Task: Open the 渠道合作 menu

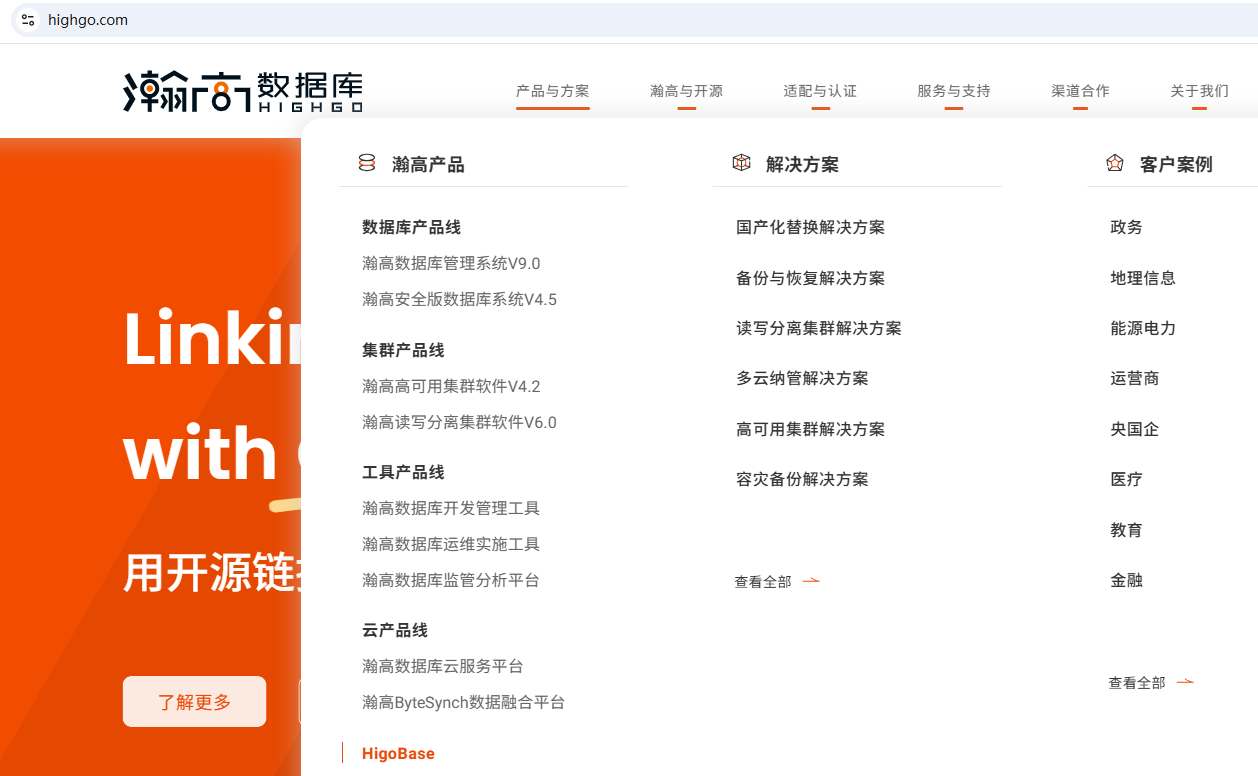Action: [1080, 91]
